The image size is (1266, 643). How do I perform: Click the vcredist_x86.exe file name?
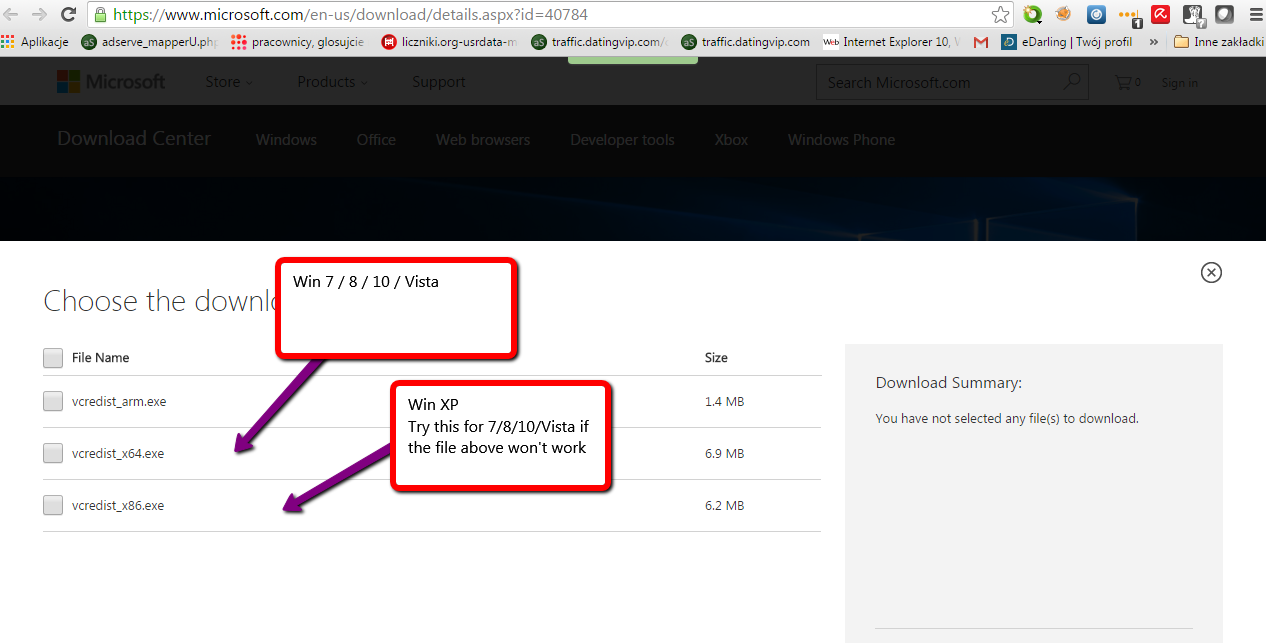118,506
